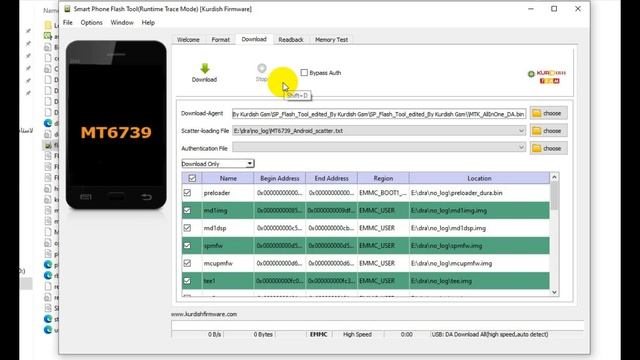Uncheck the tee1 partition checkbox
This screenshot has height=360, width=640.
pos(187,281)
